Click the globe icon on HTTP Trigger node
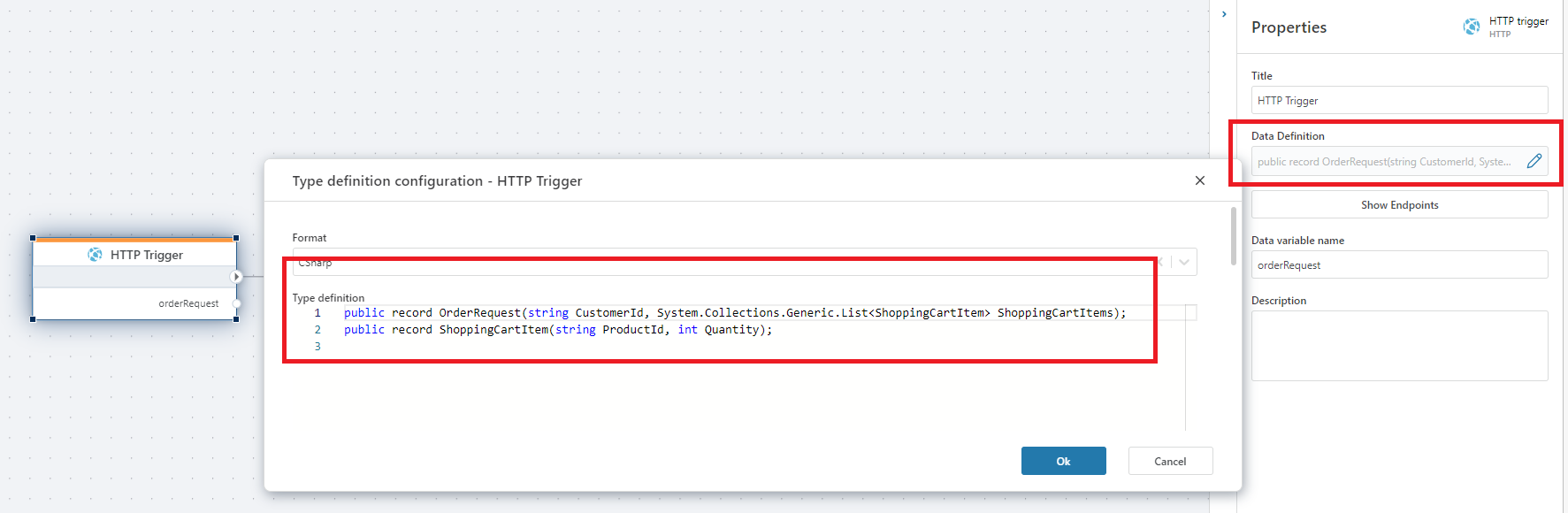This screenshot has height=513, width=1568. (x=95, y=255)
